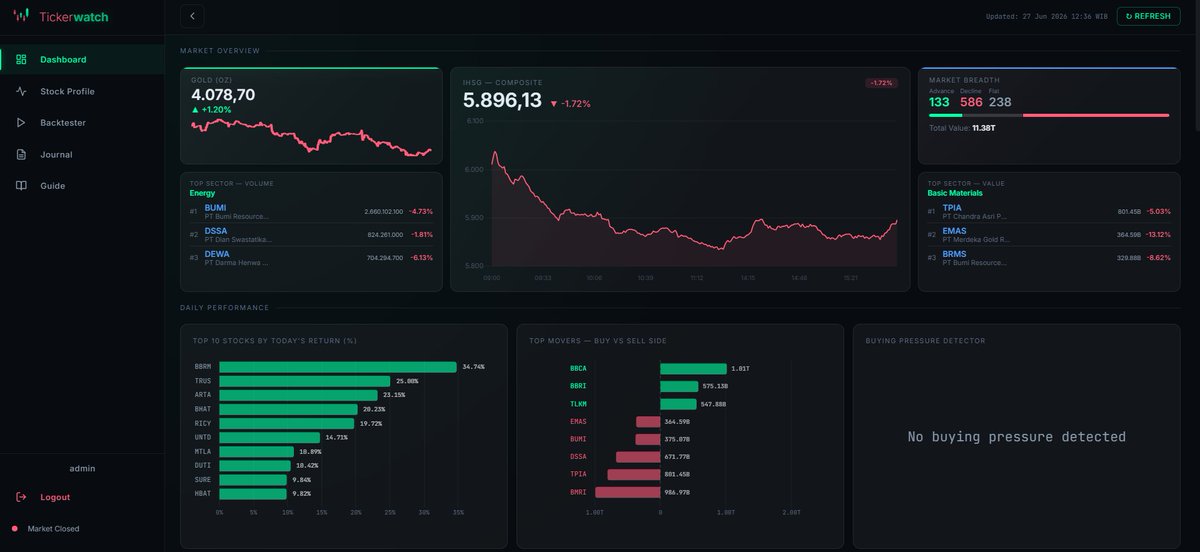Click the Flat count 238

tap(1000, 102)
